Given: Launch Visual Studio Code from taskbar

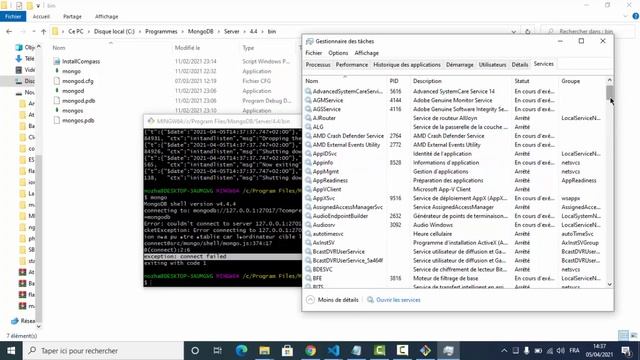Looking at the screenshot, I should tap(333, 351).
